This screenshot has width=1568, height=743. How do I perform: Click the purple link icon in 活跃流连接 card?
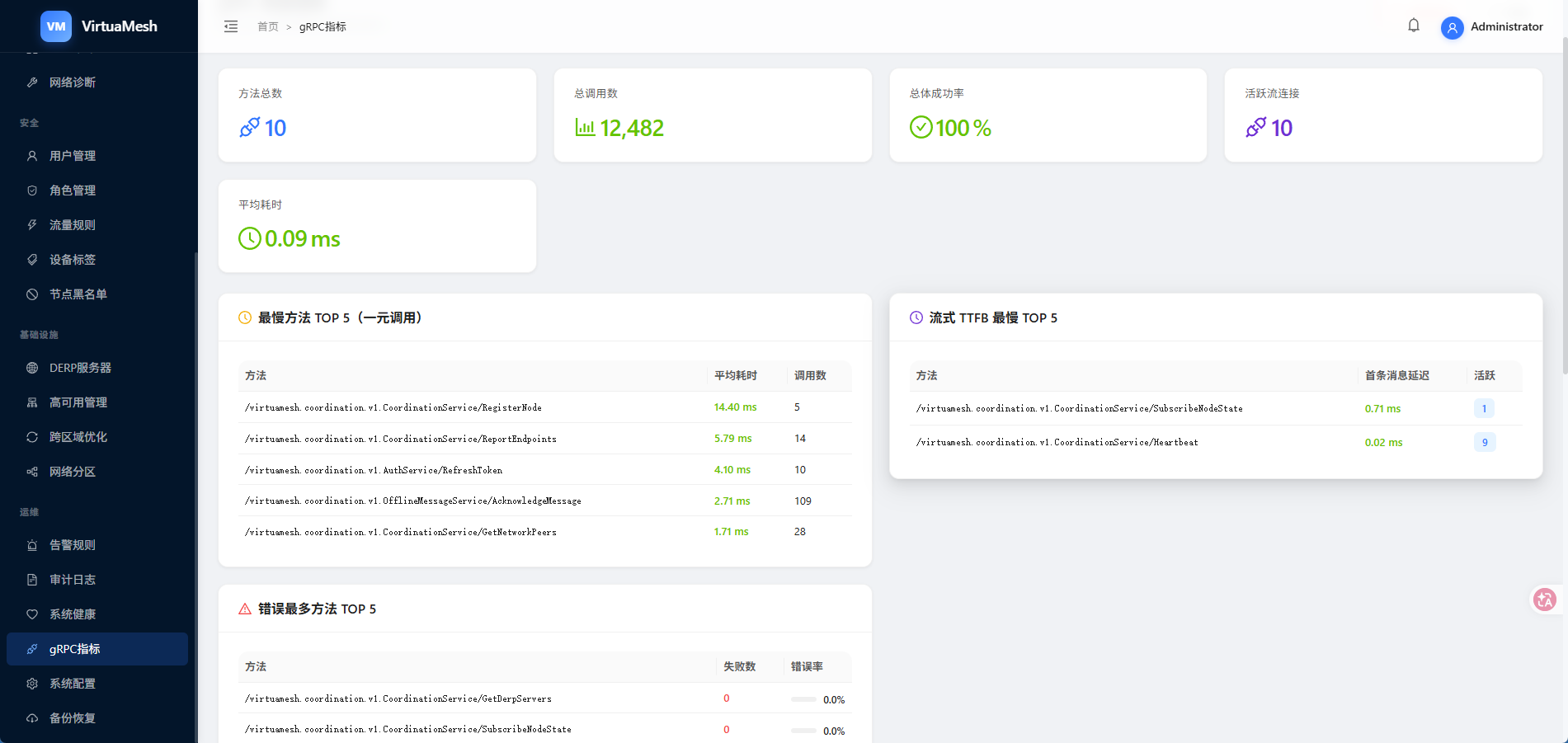click(x=1256, y=128)
